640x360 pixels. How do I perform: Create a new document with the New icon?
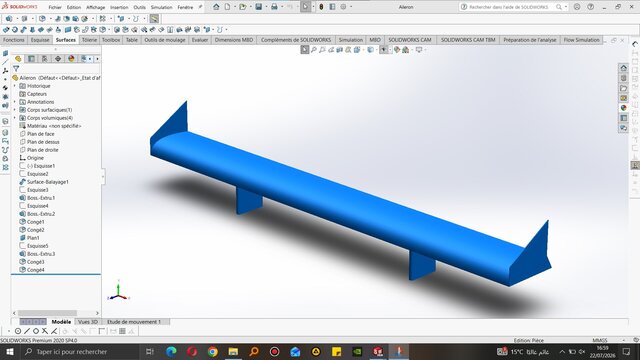coord(227,7)
